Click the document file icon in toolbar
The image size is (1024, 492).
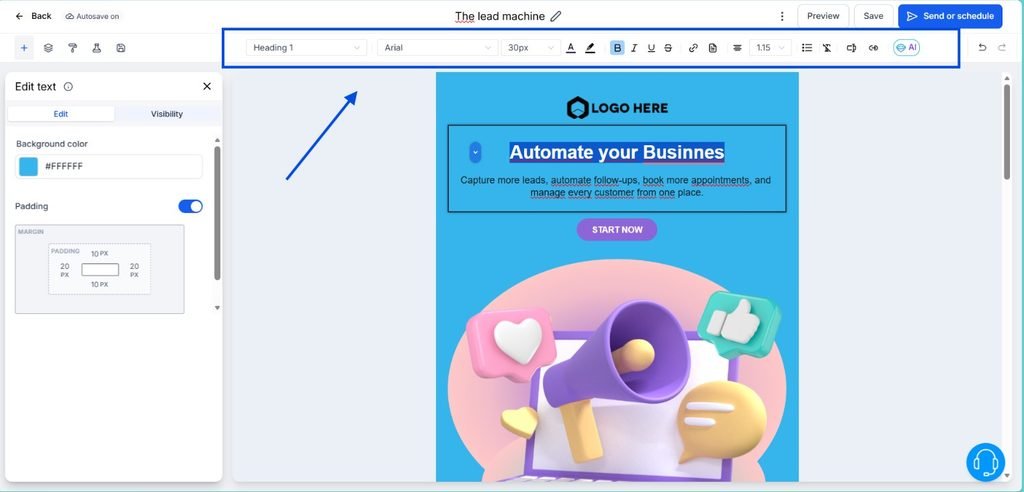click(x=712, y=48)
